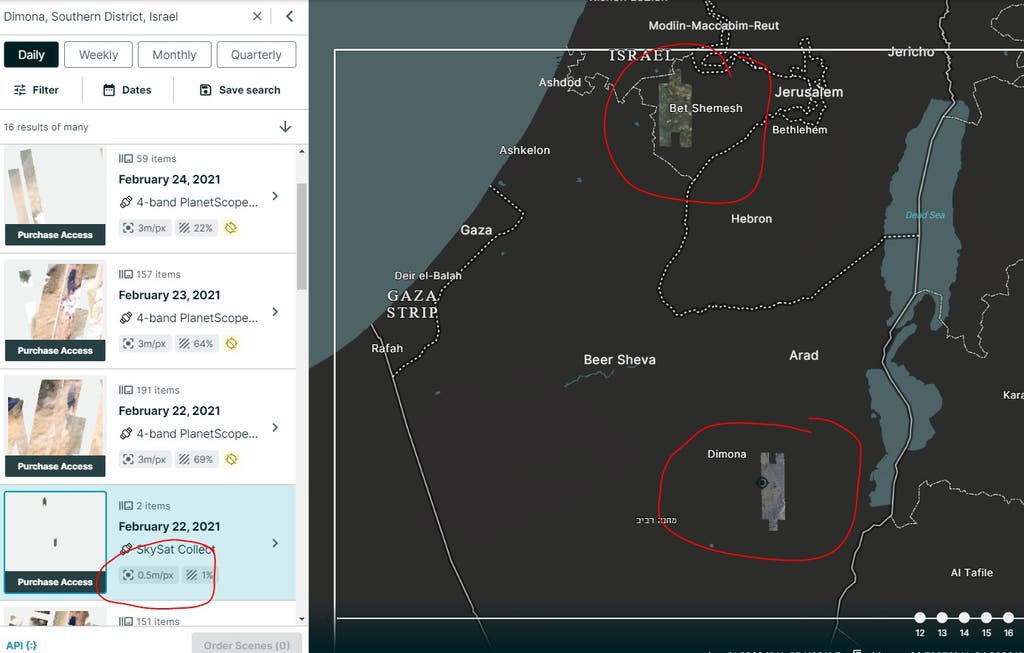The image size is (1024, 653).
Task: Click the satellite icon on 191 items result
Action: (125, 434)
